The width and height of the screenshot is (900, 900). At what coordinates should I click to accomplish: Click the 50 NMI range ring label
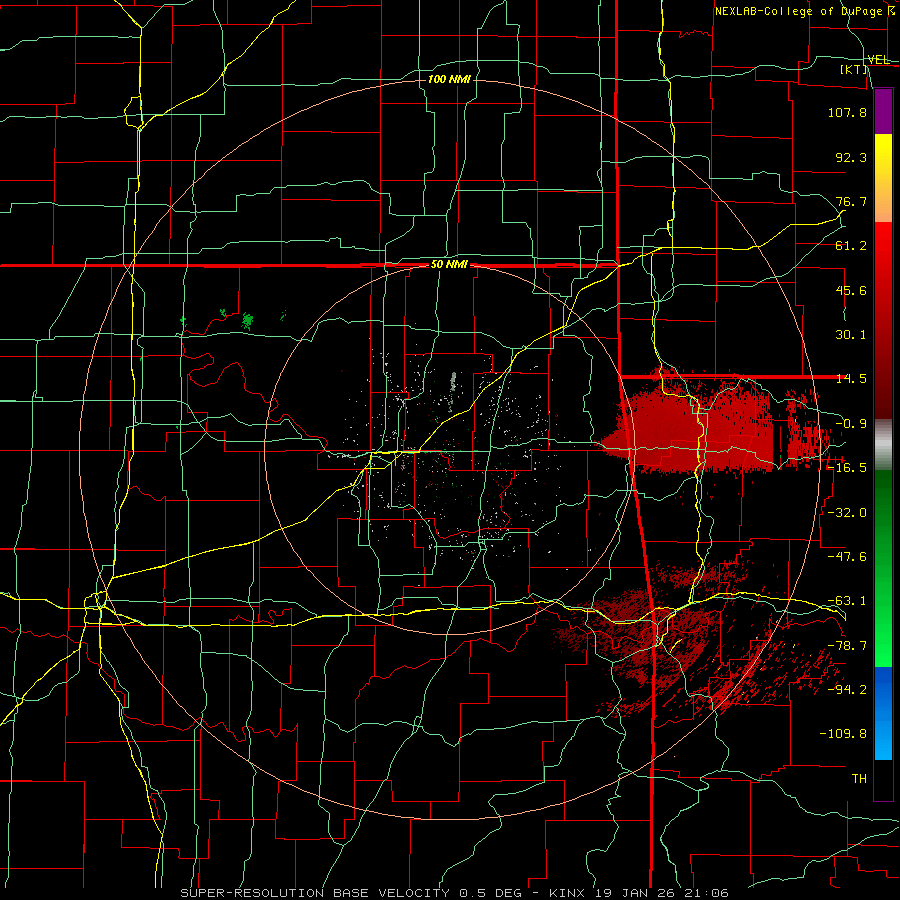pos(449,265)
